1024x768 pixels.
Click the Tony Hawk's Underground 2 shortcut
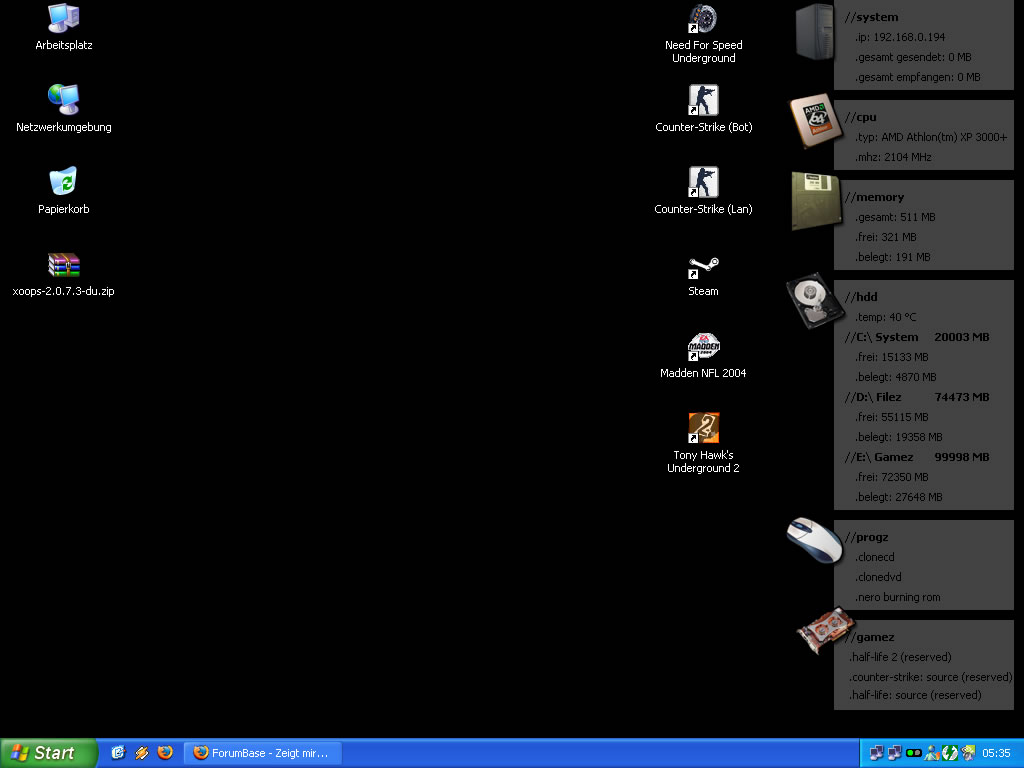click(703, 443)
